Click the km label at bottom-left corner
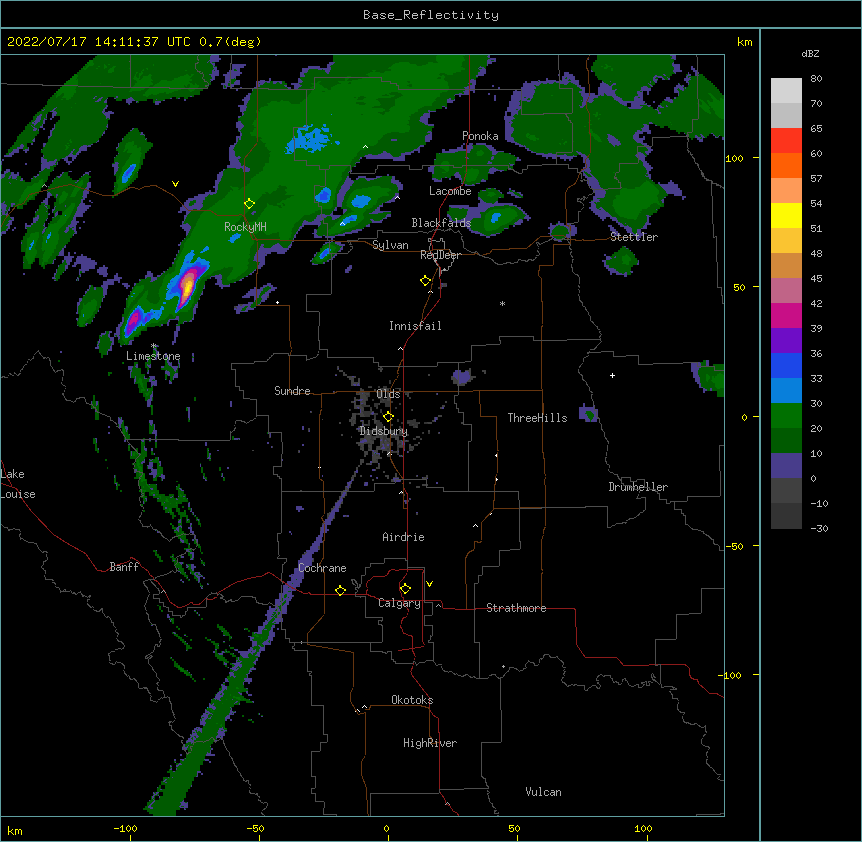This screenshot has width=862, height=842. 15,831
